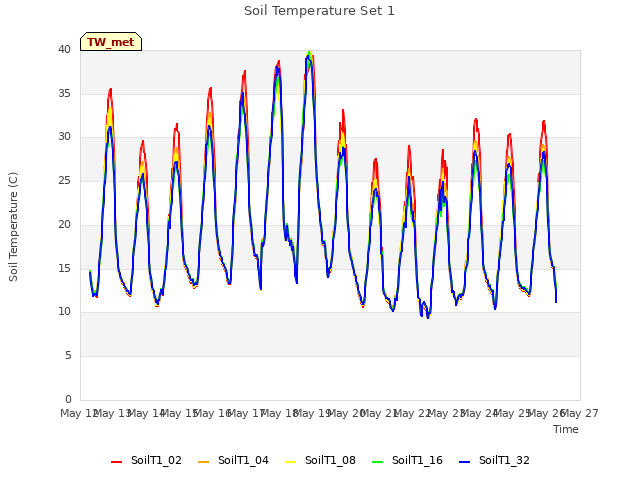Select the Time axis label
The width and height of the screenshot is (640, 480).
point(566,429)
